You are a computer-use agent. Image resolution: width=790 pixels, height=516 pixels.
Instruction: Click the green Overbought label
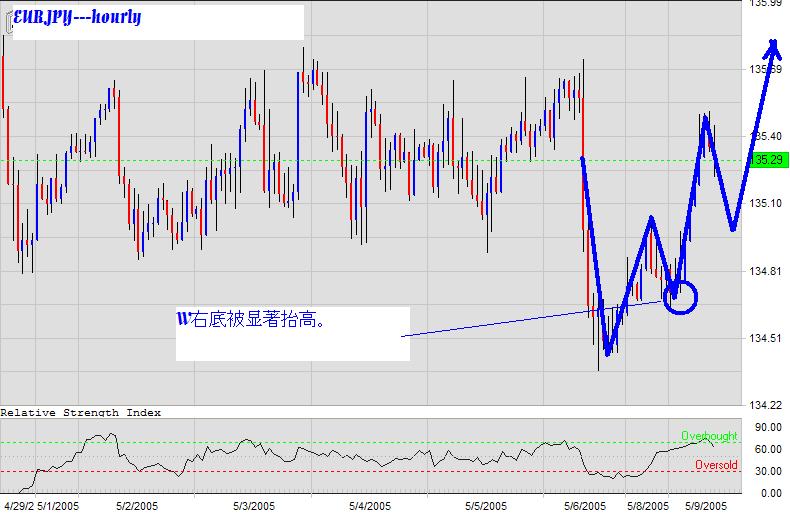[x=709, y=435]
